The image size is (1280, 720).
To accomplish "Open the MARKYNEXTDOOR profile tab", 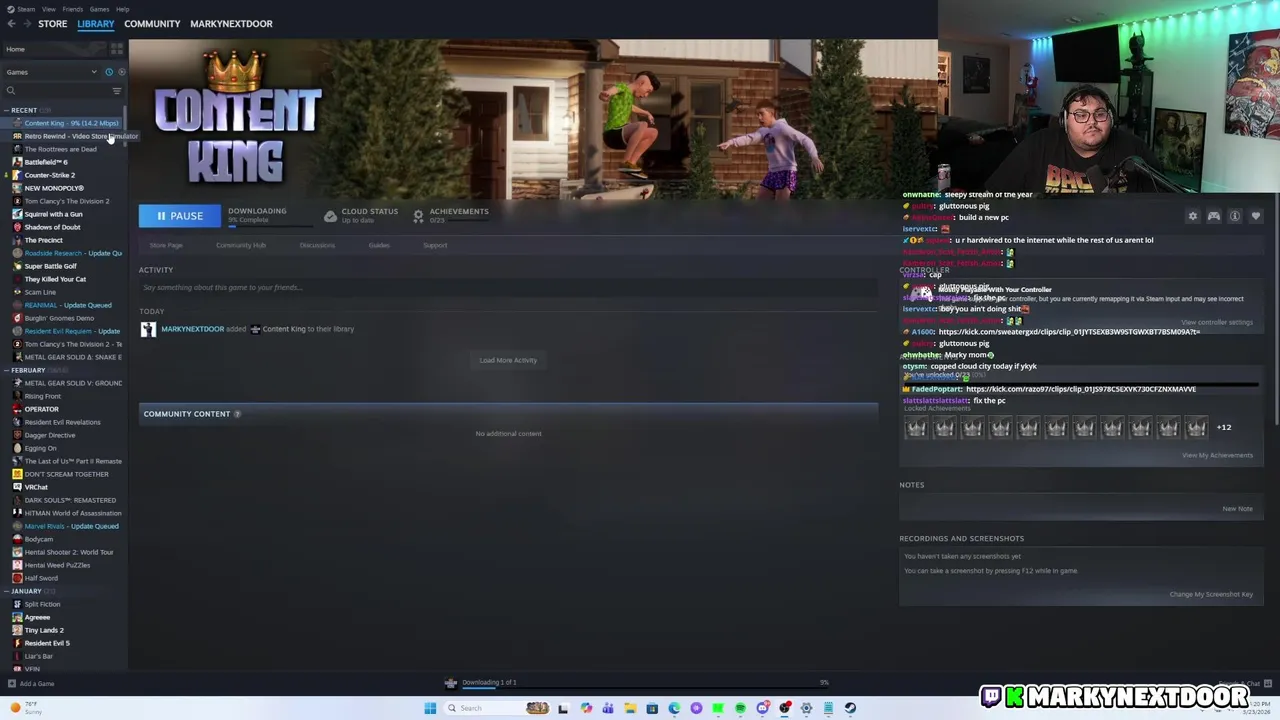I will pos(231,23).
